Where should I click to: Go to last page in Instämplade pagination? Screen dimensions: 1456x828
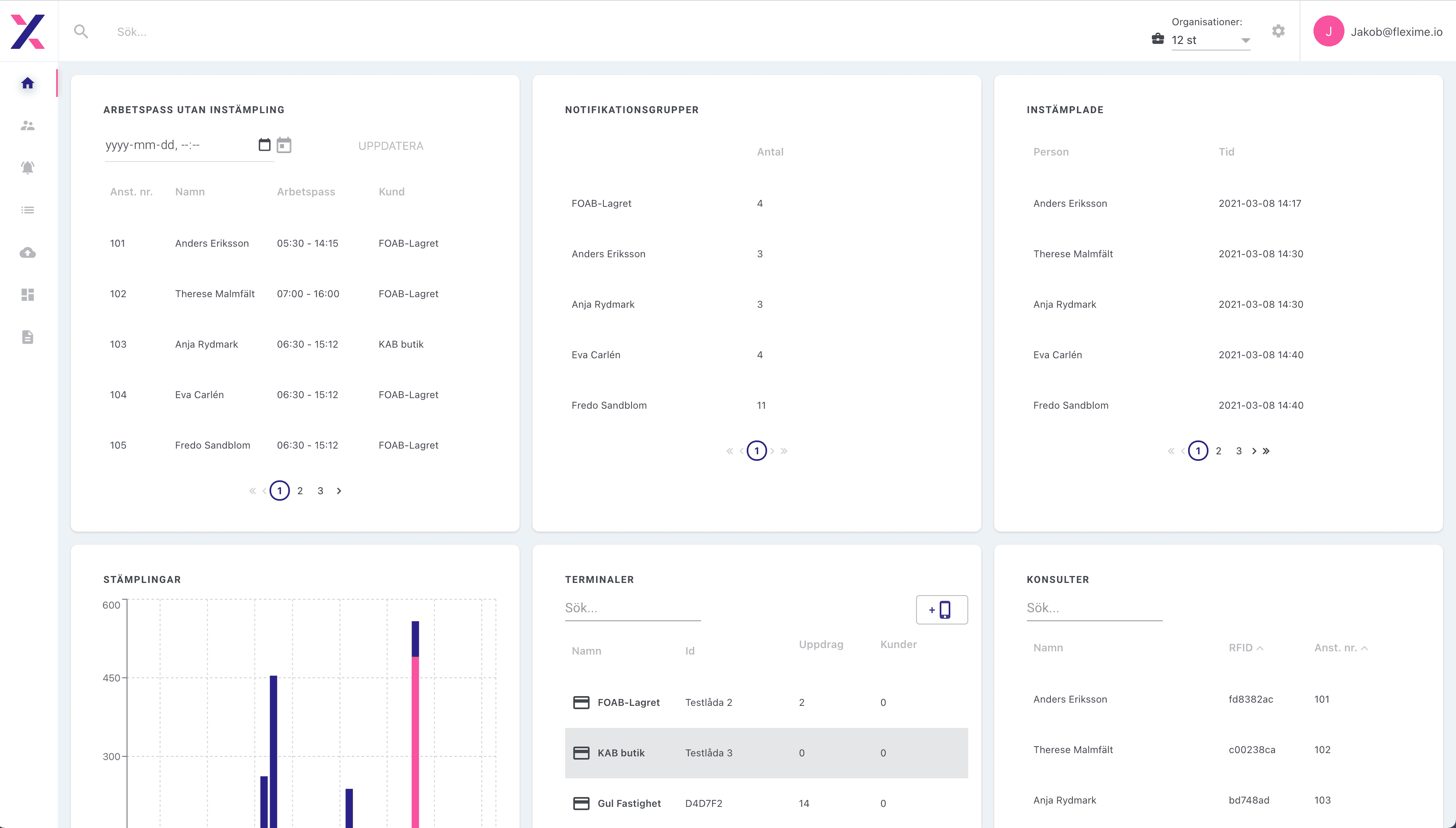(1266, 451)
